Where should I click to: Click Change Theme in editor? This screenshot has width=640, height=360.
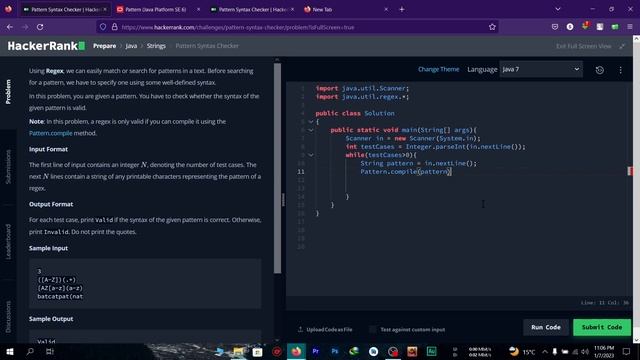pos(438,69)
